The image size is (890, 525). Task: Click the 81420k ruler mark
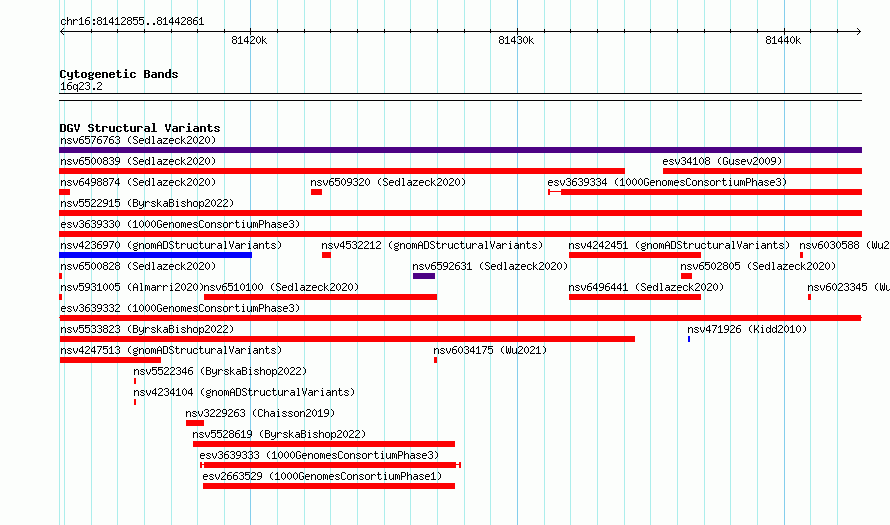249,40
